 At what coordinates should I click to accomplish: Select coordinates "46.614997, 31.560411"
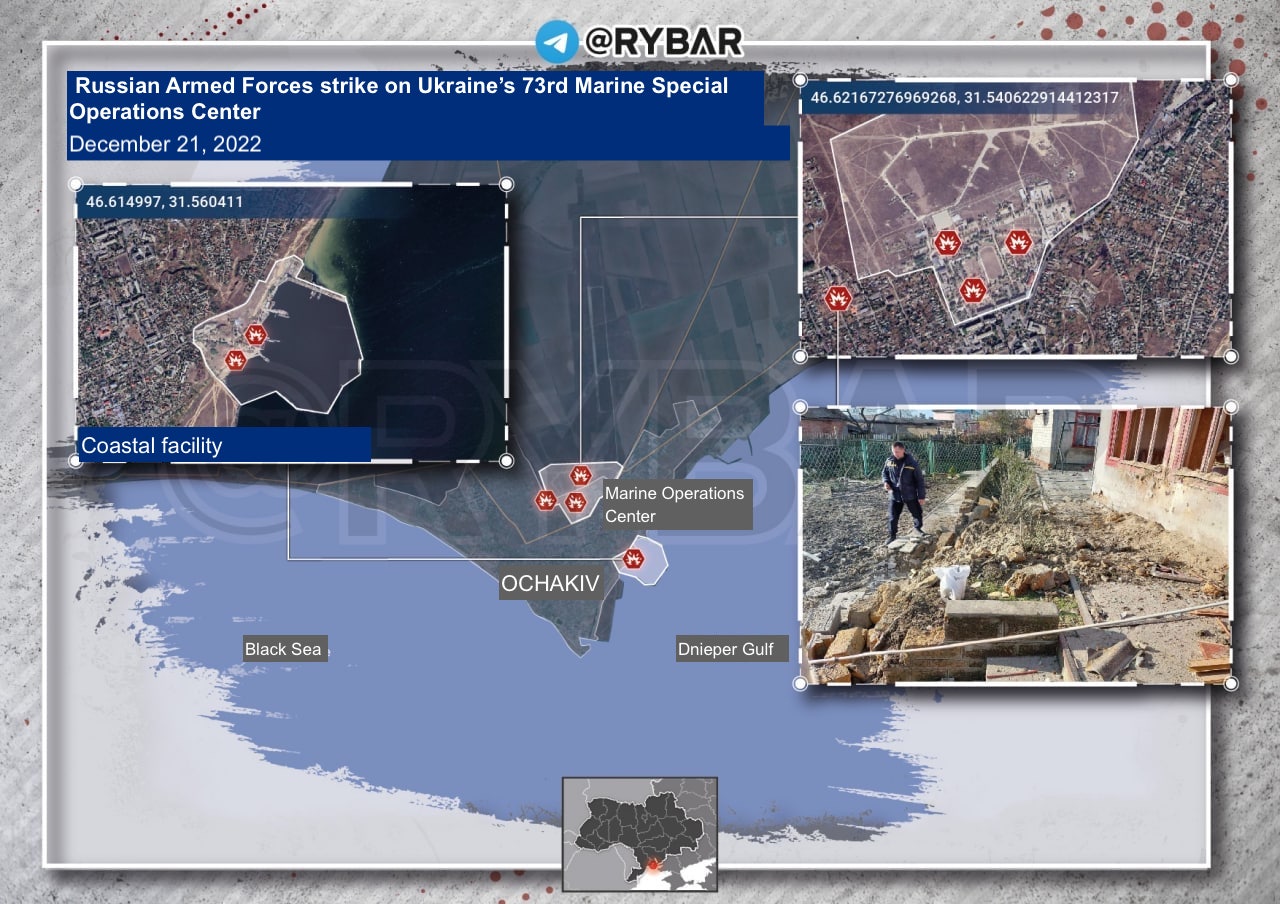(165, 202)
